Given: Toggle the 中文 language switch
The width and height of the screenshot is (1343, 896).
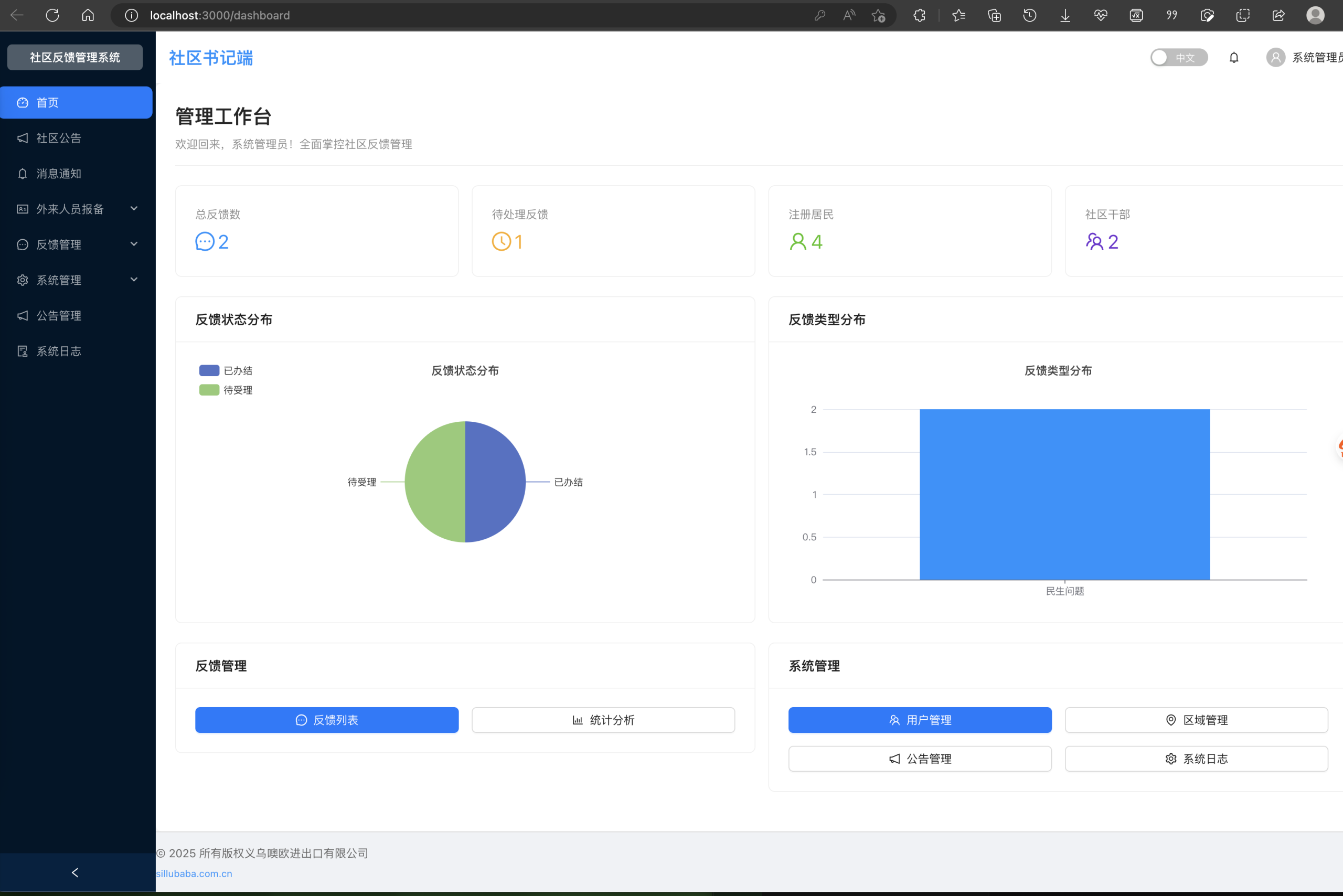Looking at the screenshot, I should click(x=1178, y=58).
